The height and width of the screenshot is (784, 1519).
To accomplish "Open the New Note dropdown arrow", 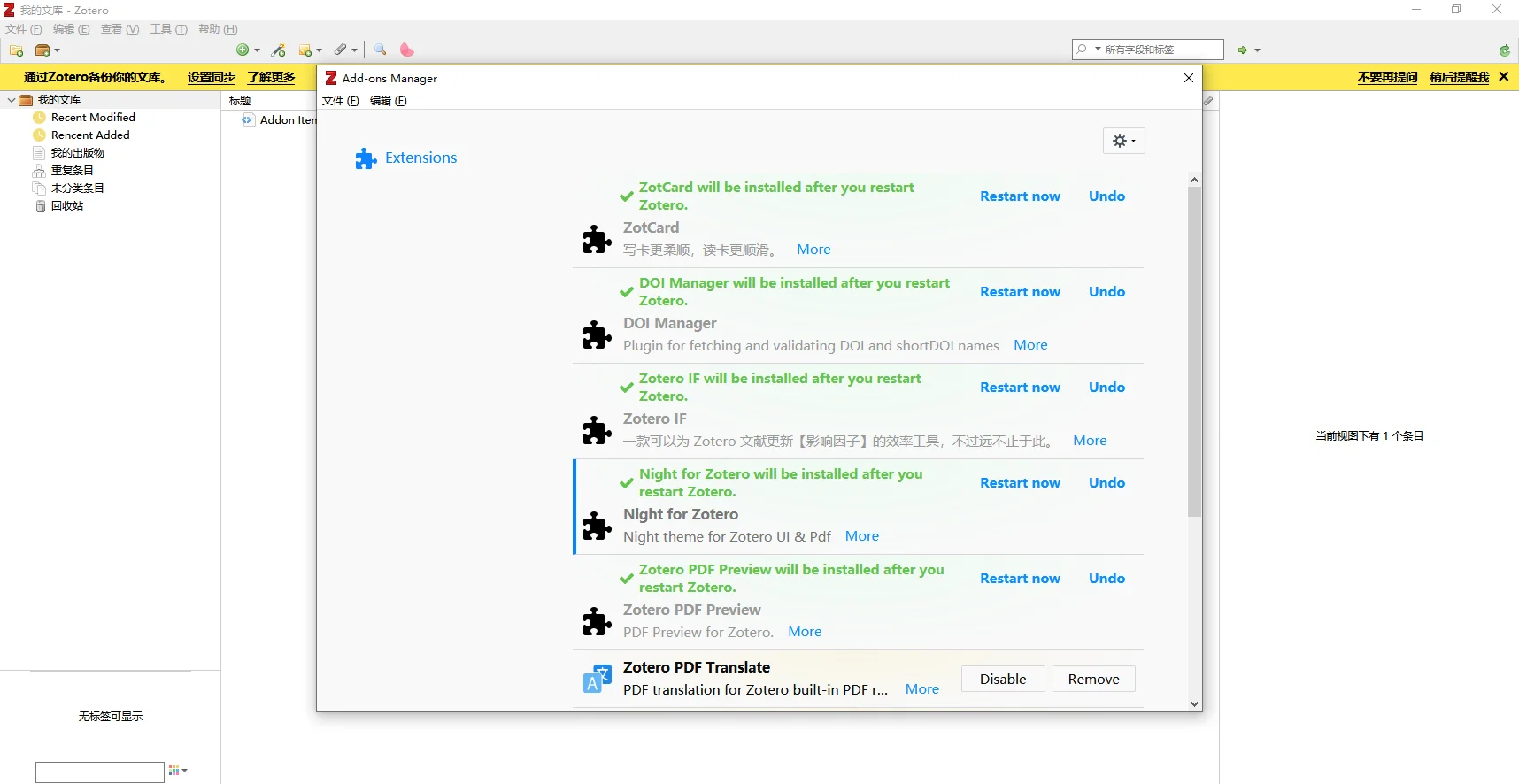I will point(319,50).
